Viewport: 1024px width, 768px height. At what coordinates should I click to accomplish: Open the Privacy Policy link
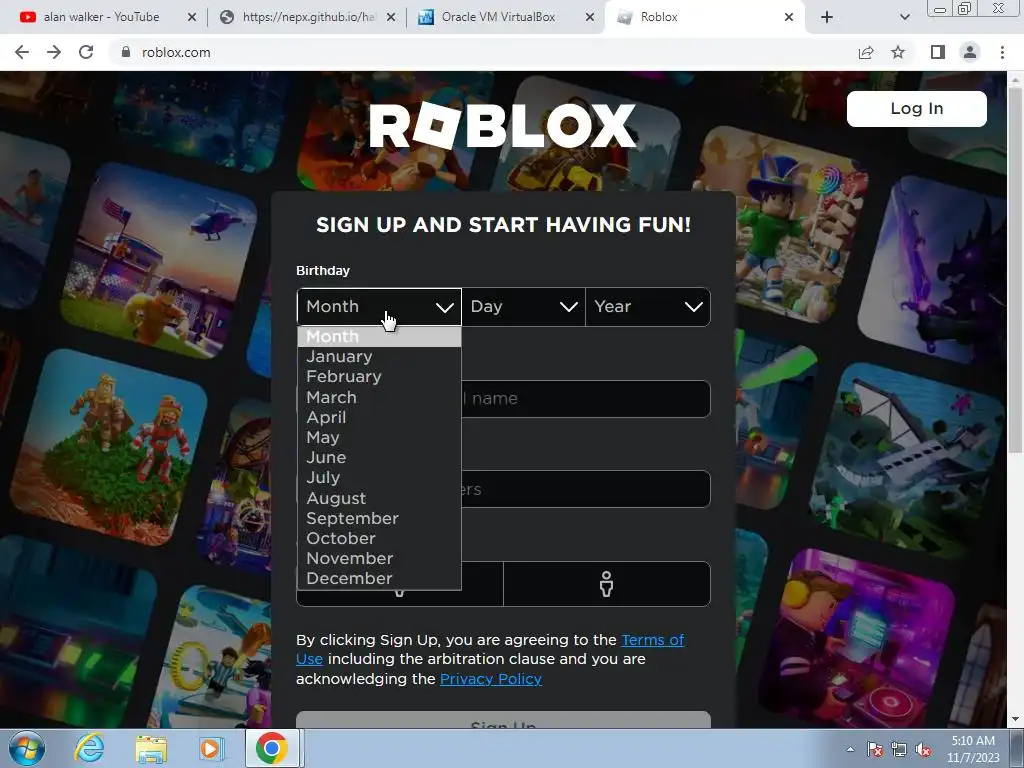491,679
